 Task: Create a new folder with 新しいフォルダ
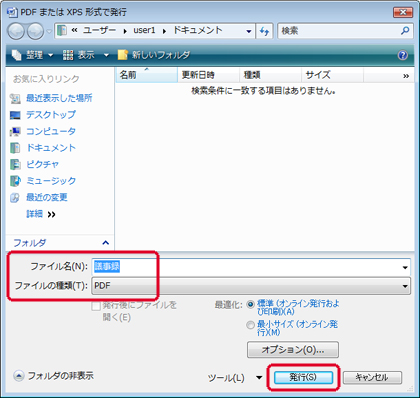tap(154, 55)
